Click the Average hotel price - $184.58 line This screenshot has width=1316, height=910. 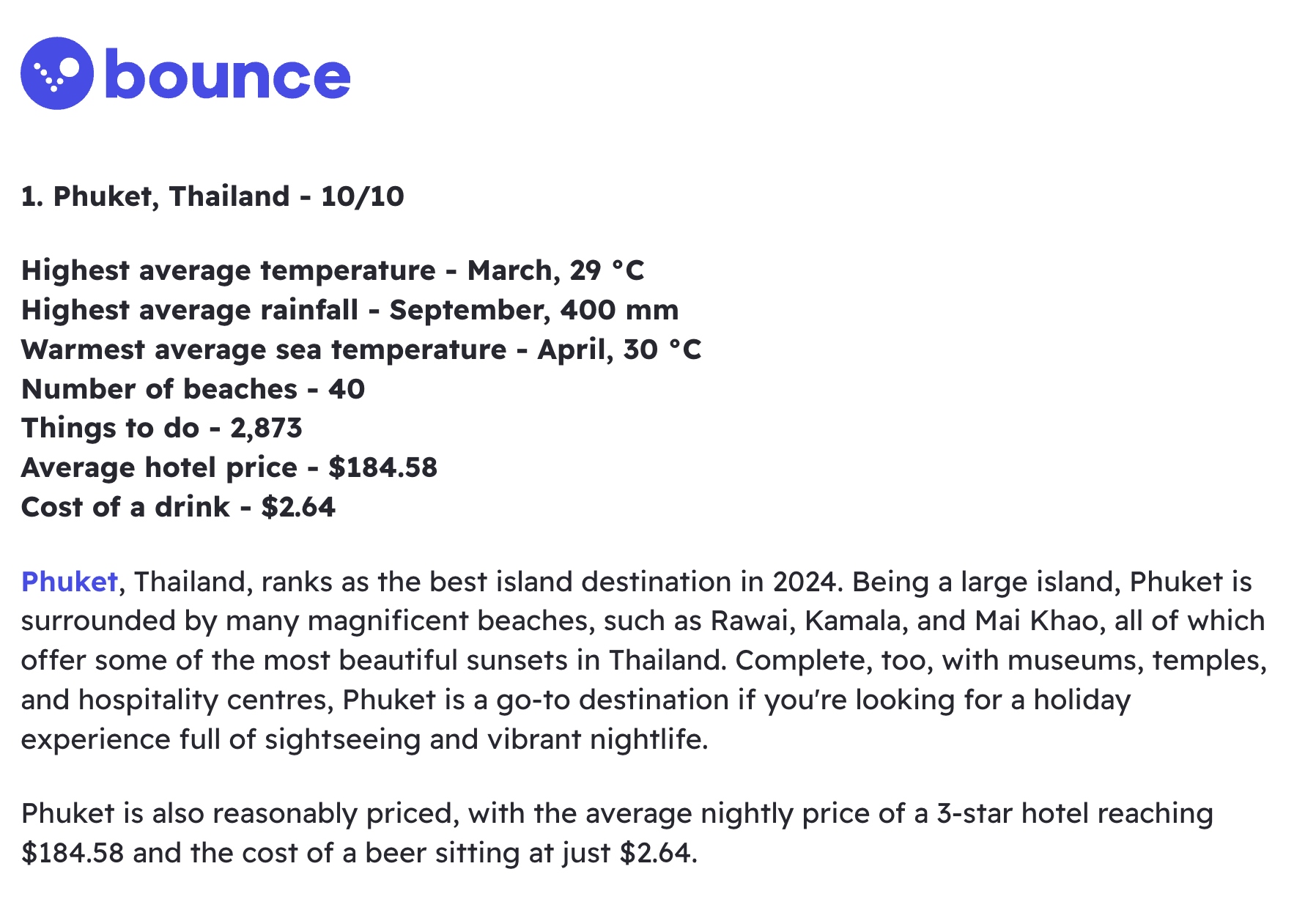(229, 467)
